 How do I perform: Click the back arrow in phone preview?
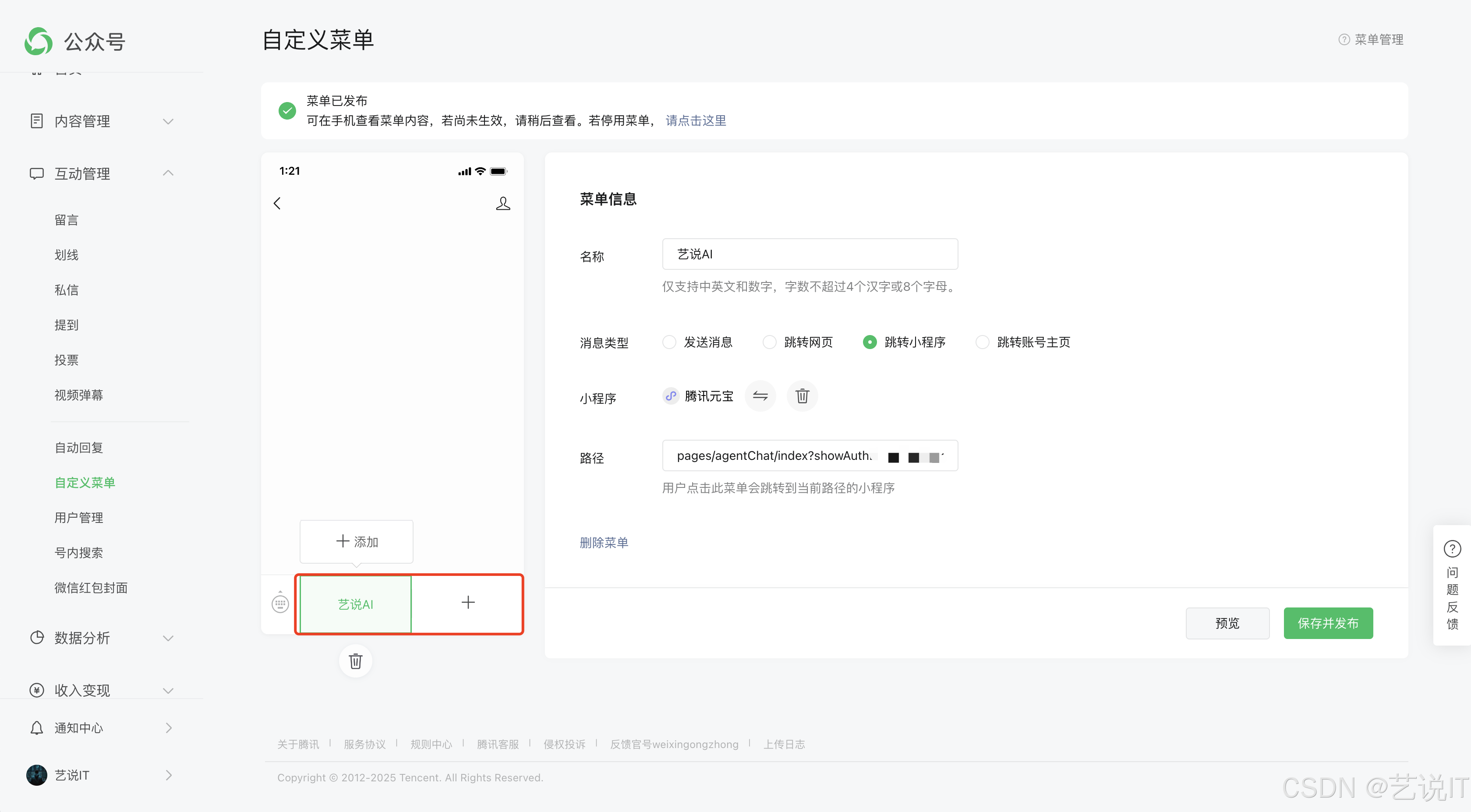(278, 203)
